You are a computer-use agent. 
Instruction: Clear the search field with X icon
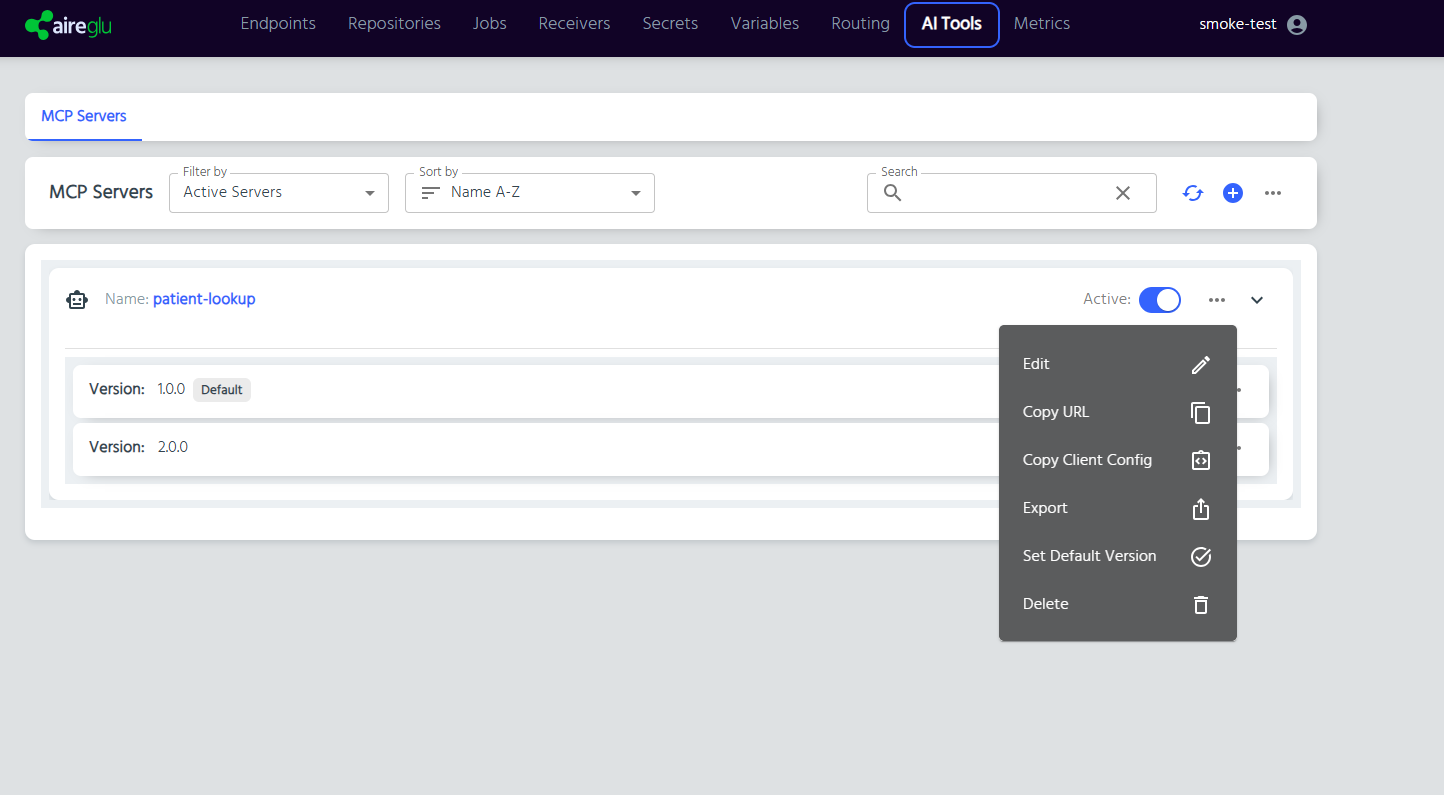1123,193
